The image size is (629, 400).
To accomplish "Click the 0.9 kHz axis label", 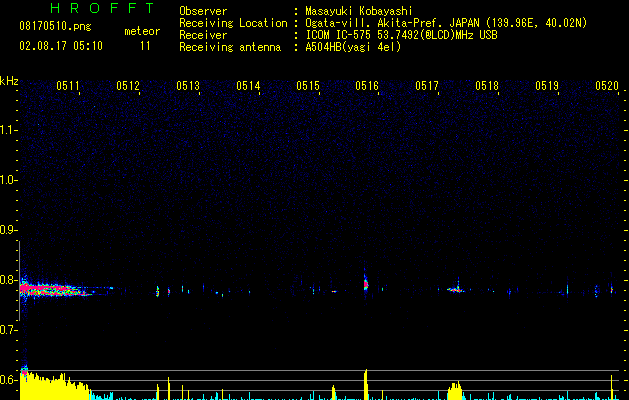I will (x=9, y=230).
